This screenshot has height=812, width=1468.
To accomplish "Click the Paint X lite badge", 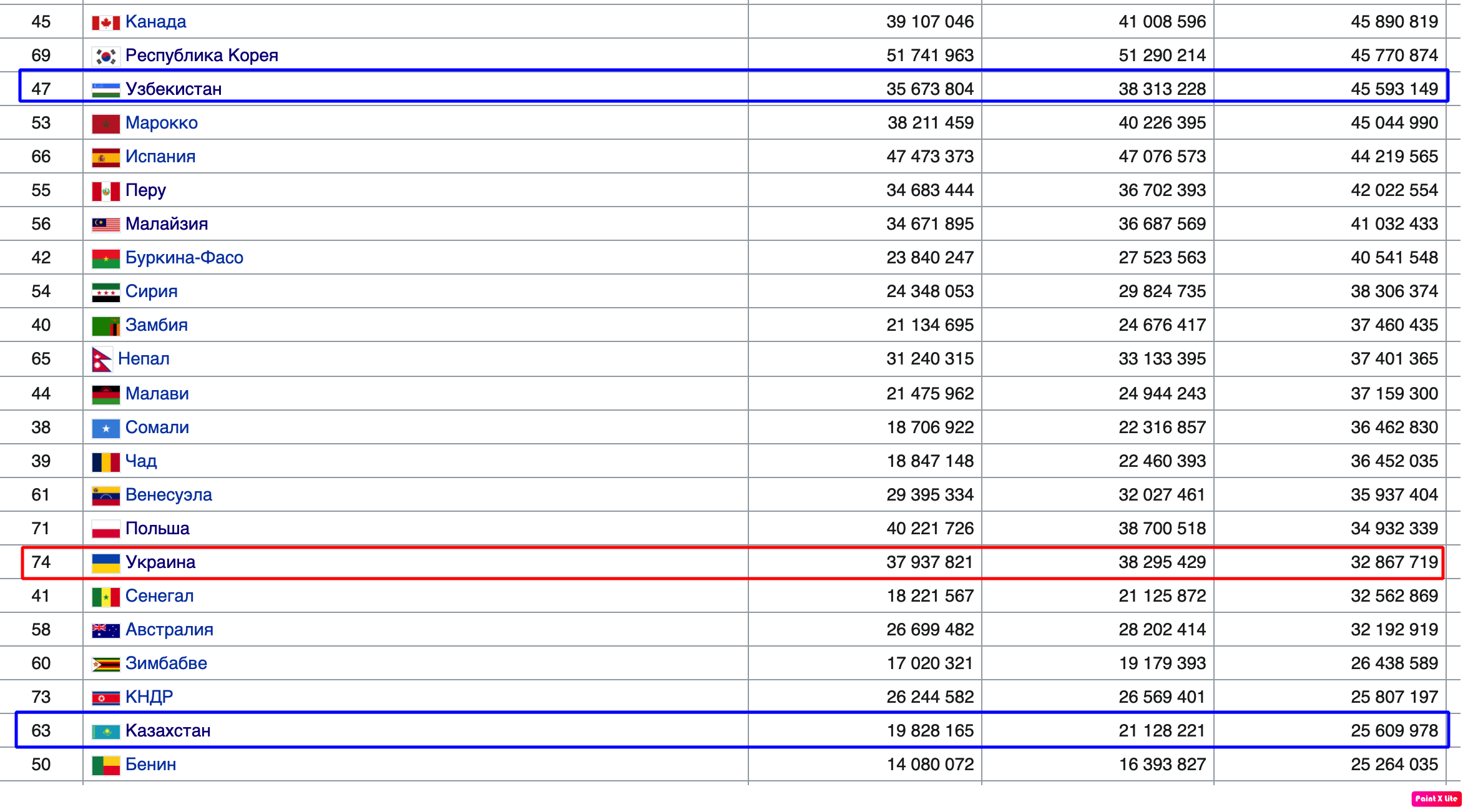I will coord(1436,799).
